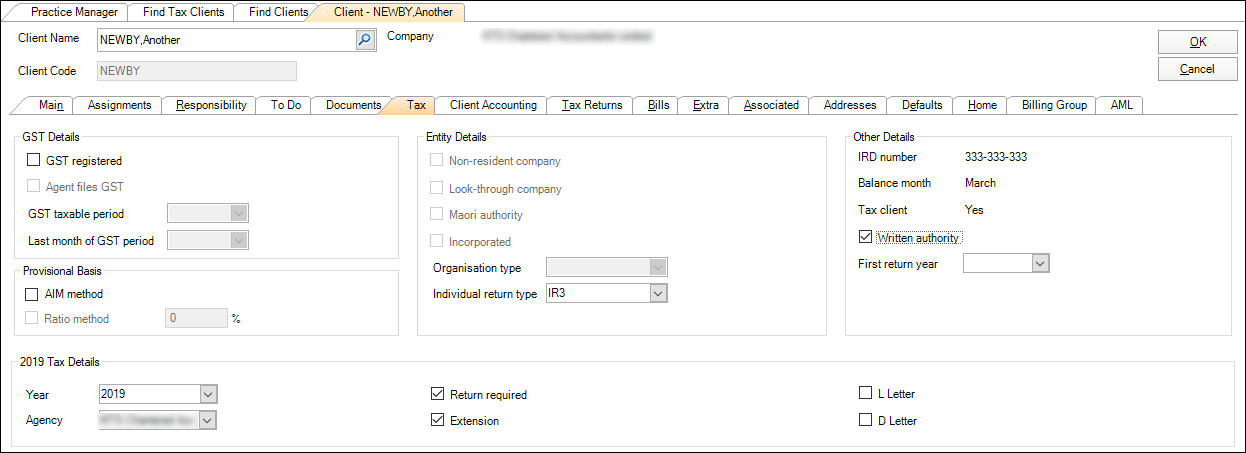
Task: Select the AML tab
Action: click(x=1121, y=105)
